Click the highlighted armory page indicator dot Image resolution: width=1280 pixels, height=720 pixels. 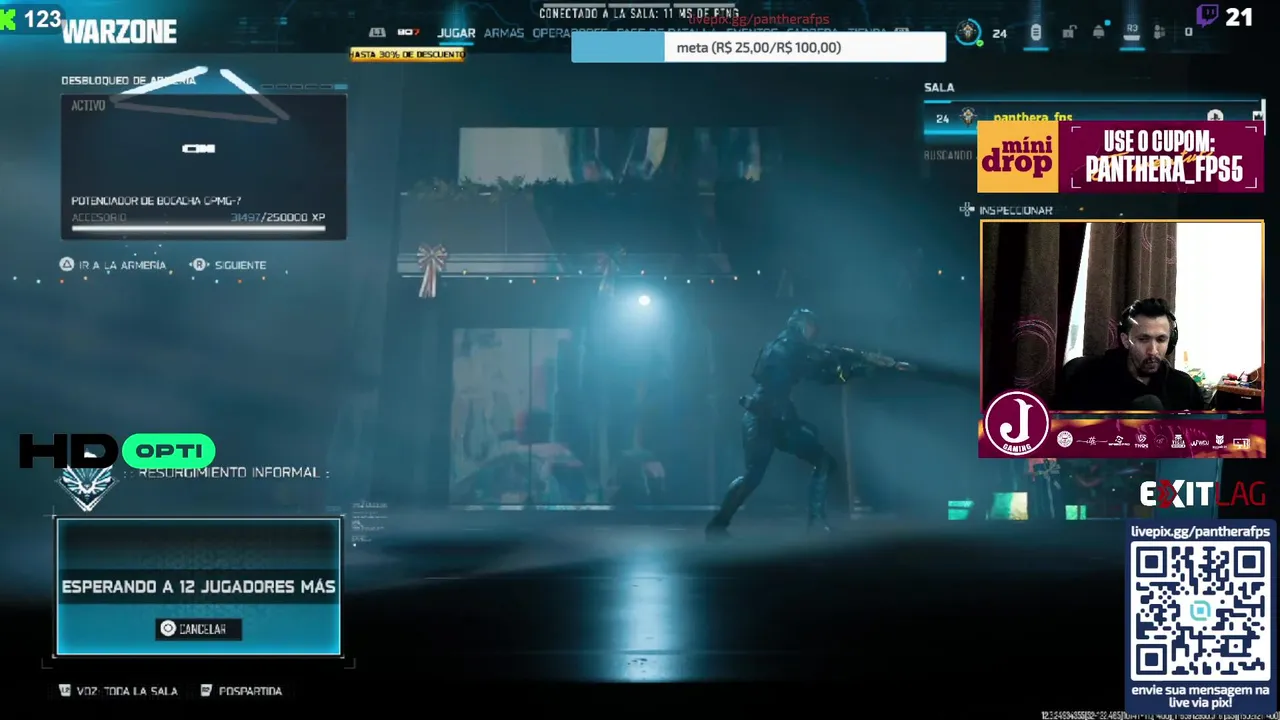click(x=340, y=87)
